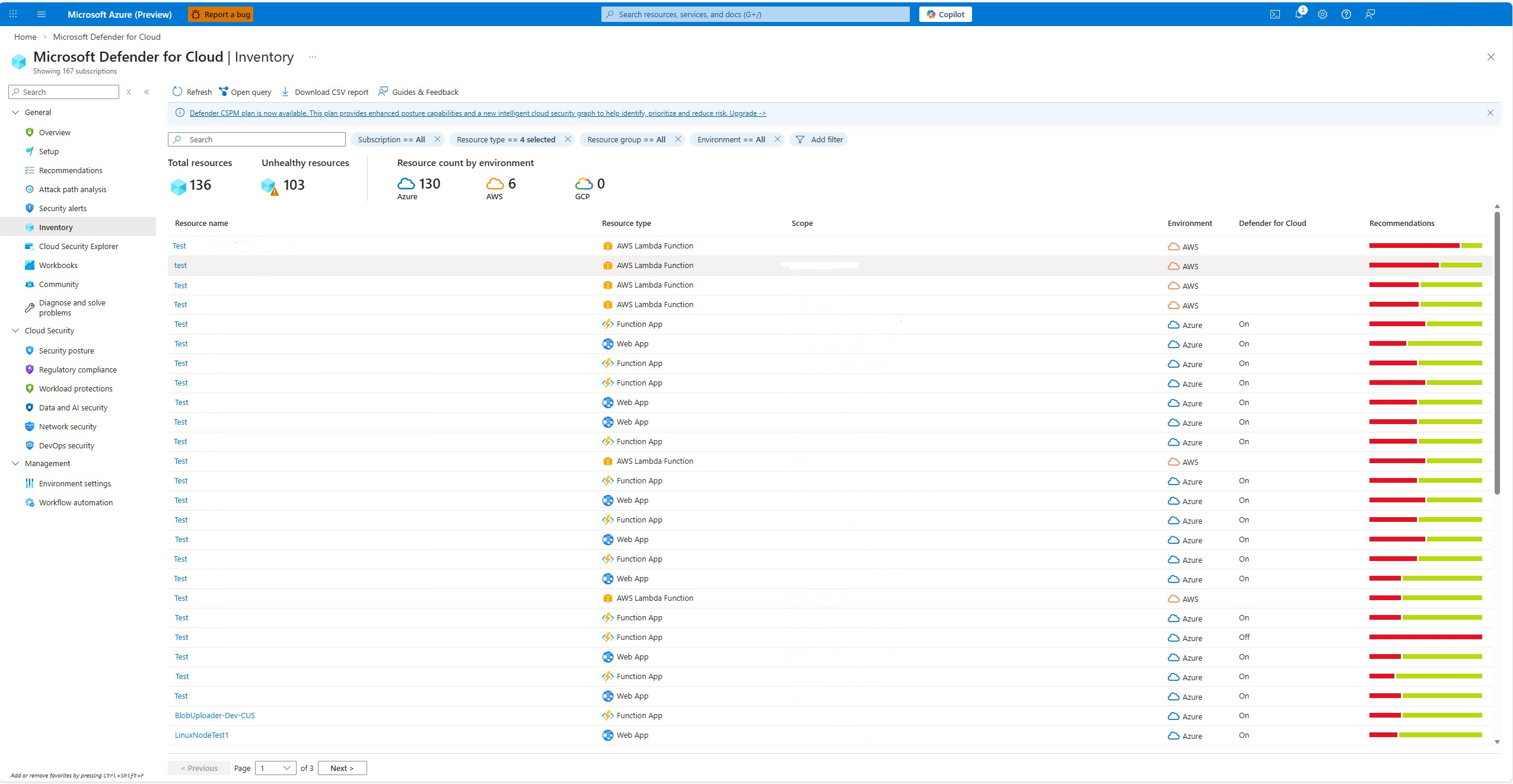Open the Cloud Shell icon in header
Viewport: 1513px width, 784px height.
click(x=1275, y=14)
